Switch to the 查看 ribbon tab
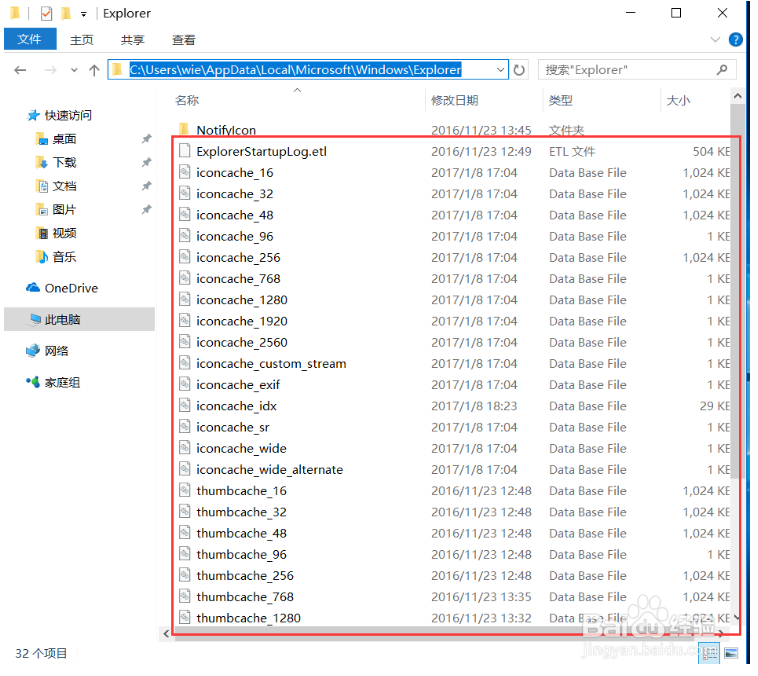758x676 pixels. (184, 40)
